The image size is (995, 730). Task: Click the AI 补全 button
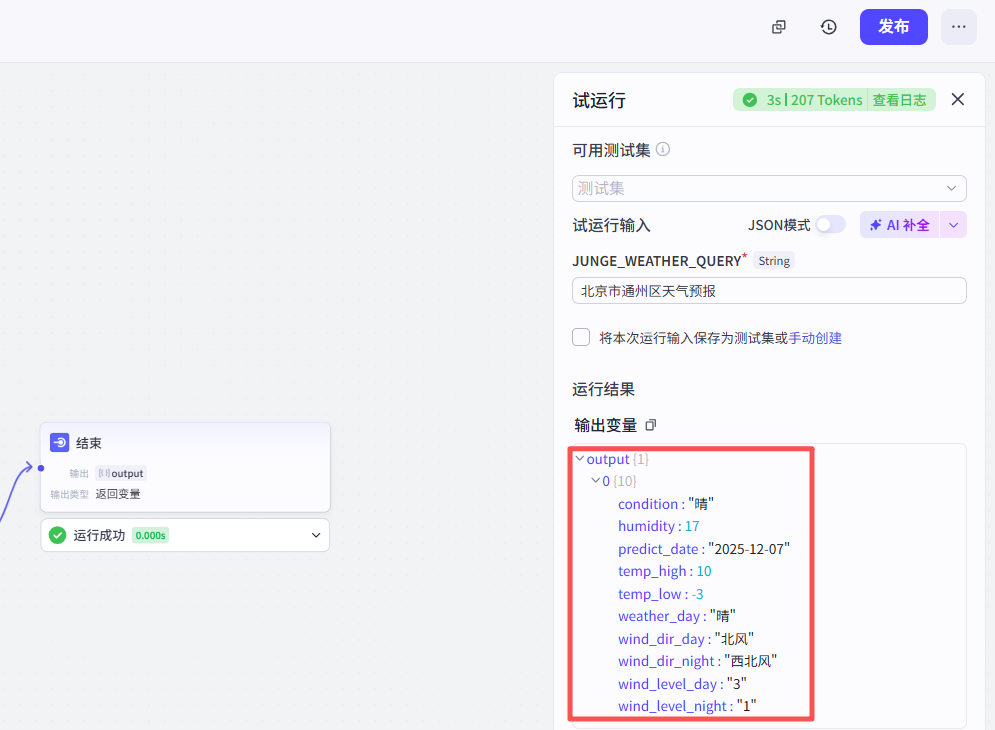899,225
